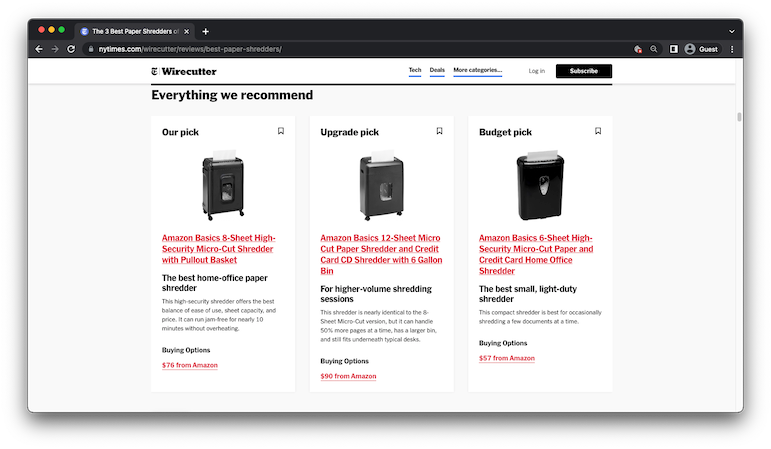Open Amazon Basics 8-Sheet High-Security shredder link
Image resolution: width=771 pixels, height=449 pixels.
point(219,249)
